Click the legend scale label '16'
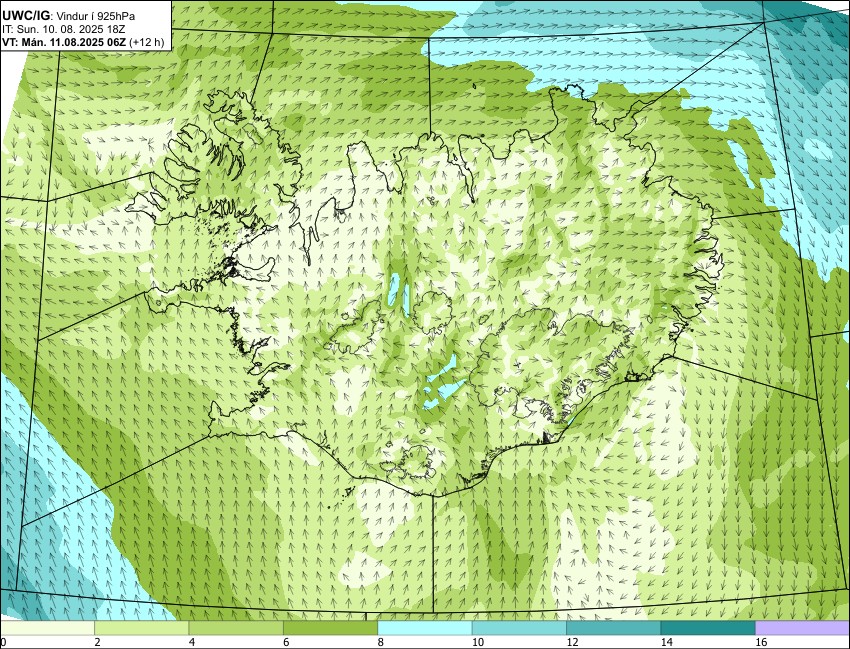The image size is (850, 649). tap(761, 642)
